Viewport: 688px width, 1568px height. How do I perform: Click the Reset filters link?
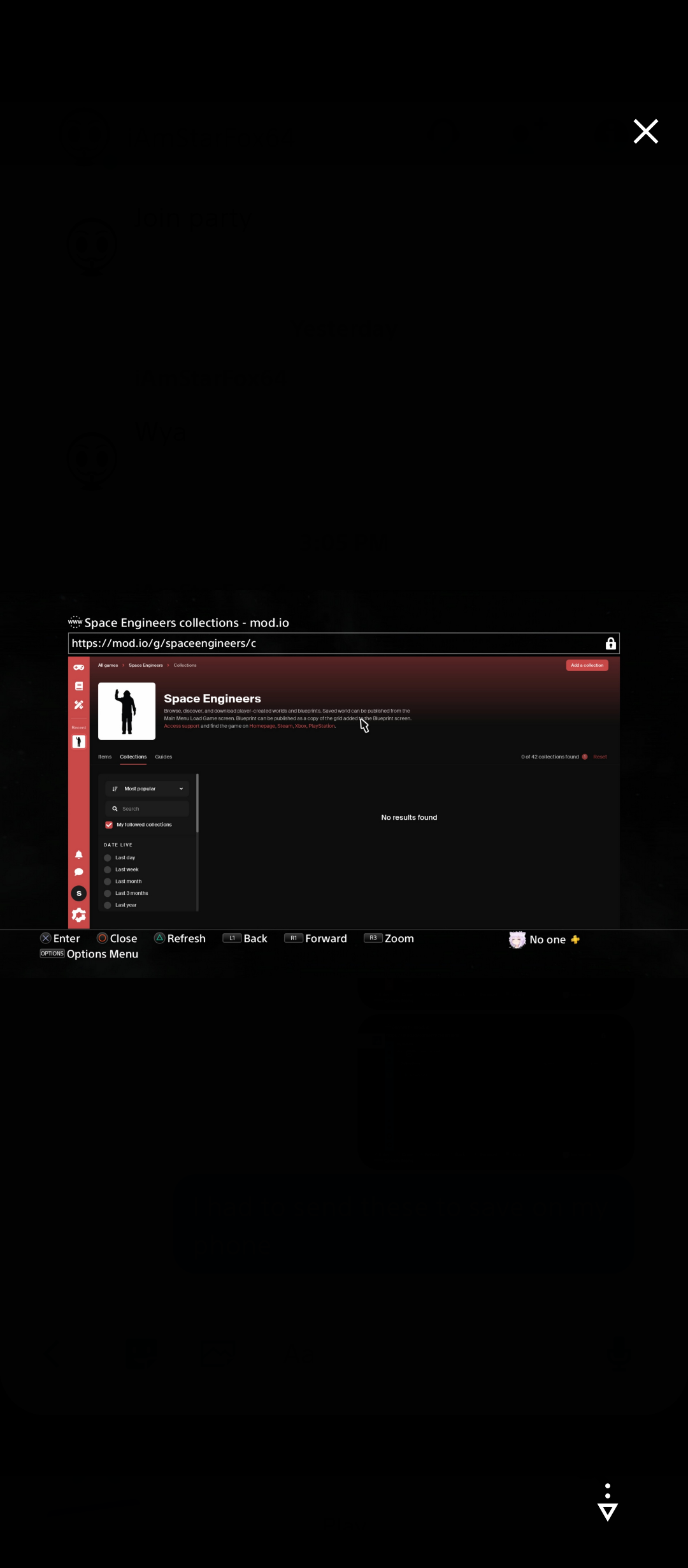pos(599,757)
